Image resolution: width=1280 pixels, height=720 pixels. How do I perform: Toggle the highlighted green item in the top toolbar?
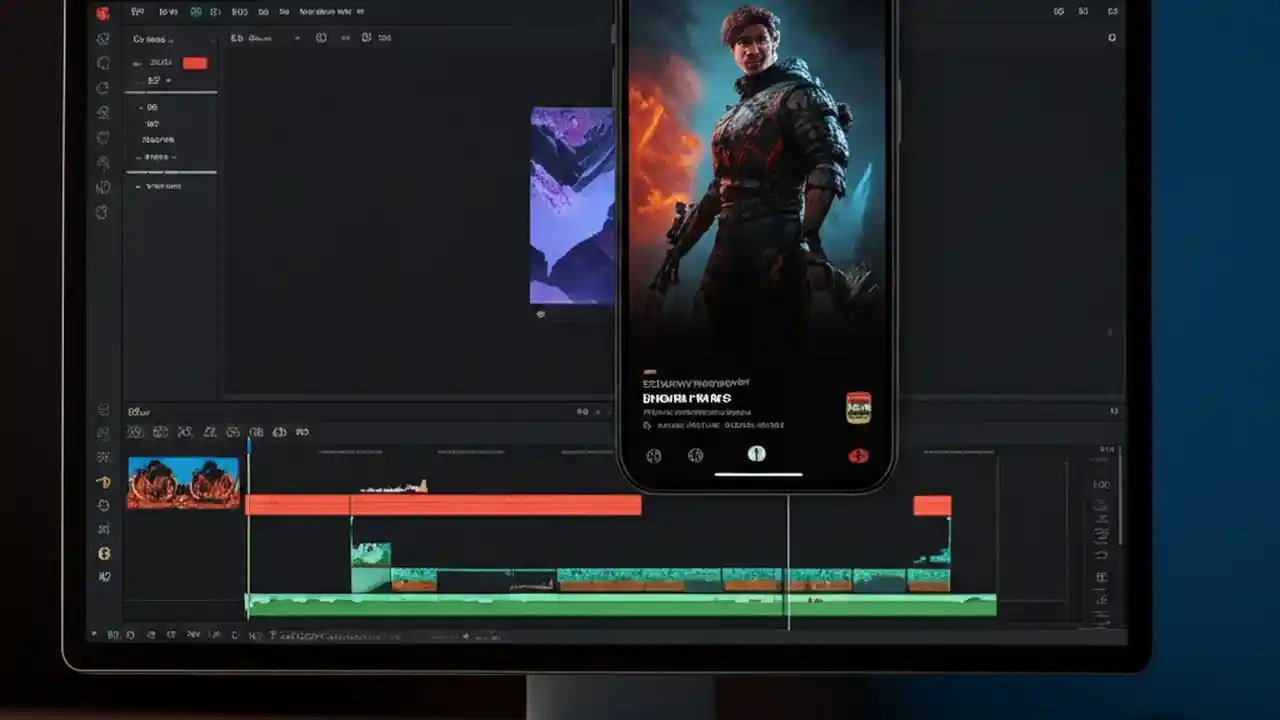point(196,12)
